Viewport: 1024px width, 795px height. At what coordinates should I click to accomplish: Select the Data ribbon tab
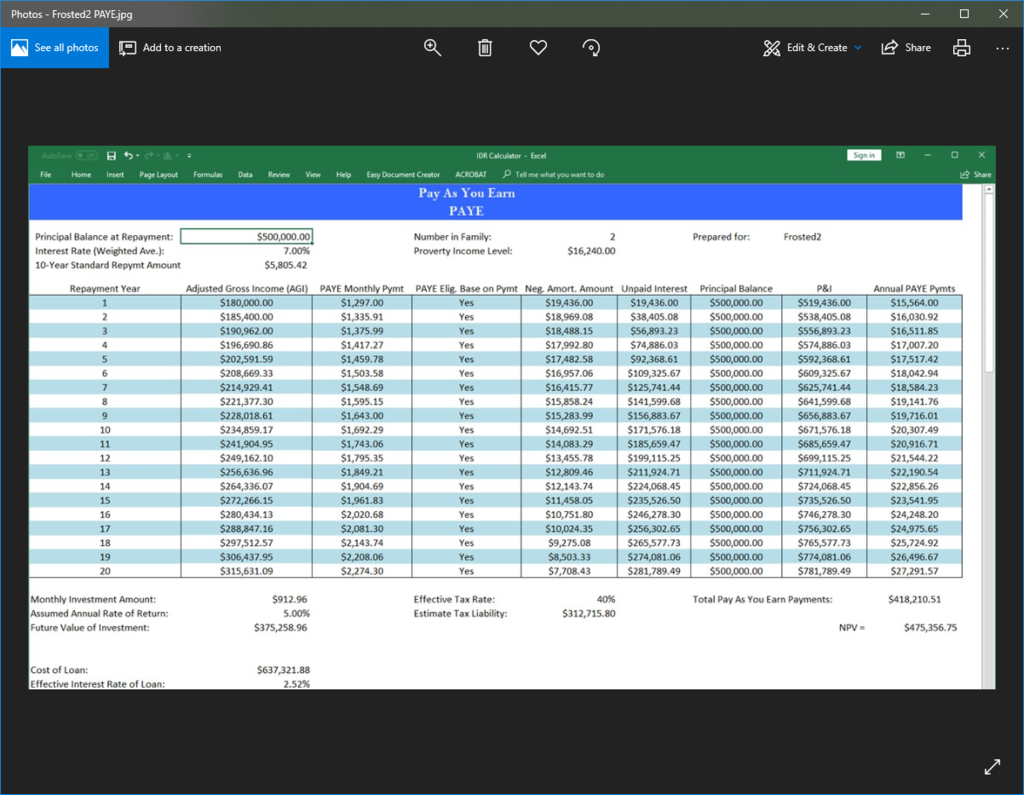(245, 174)
